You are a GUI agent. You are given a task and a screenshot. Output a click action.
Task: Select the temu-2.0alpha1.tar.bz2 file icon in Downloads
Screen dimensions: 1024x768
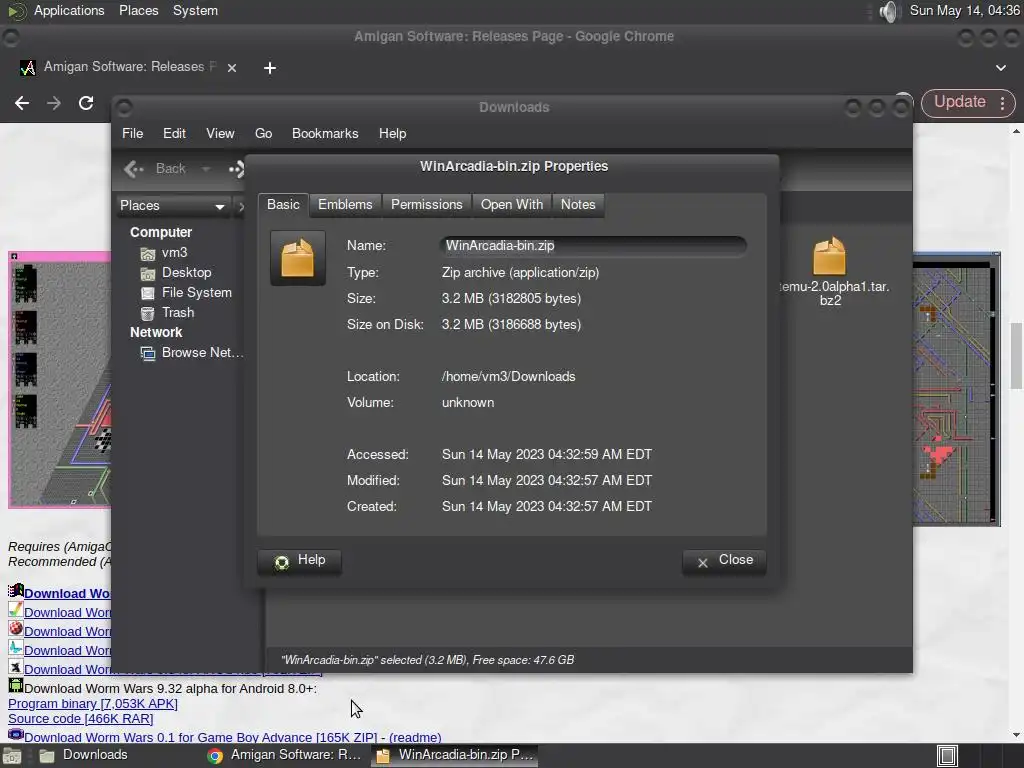click(x=829, y=256)
